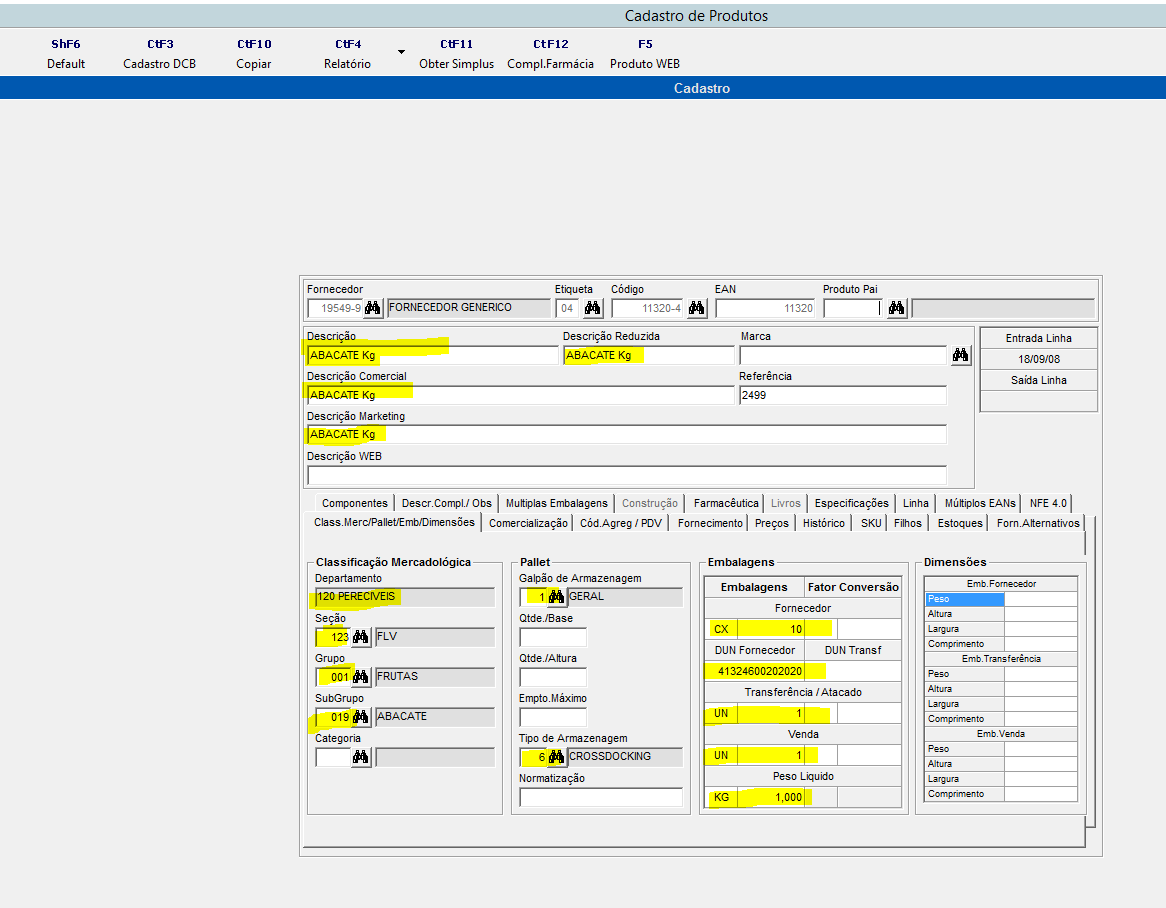
Task: Open the Etiqueta lookup binoculars
Action: (x=593, y=308)
